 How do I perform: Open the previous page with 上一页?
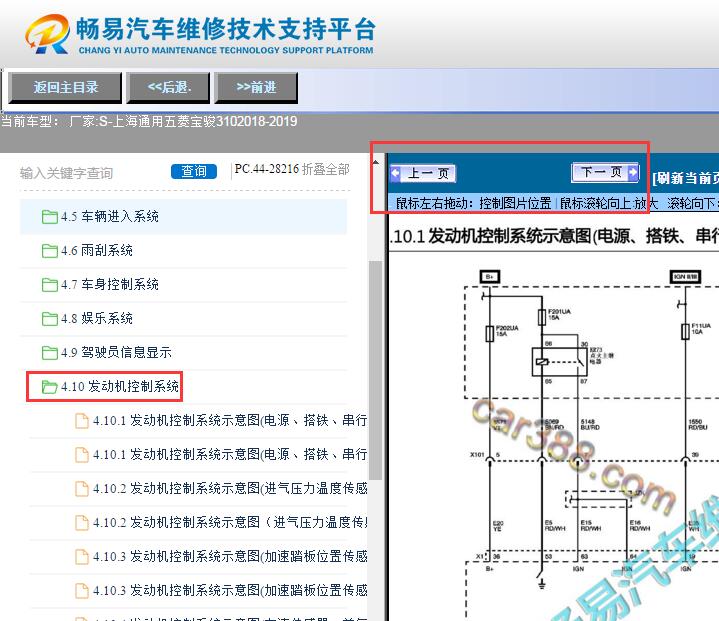point(423,173)
